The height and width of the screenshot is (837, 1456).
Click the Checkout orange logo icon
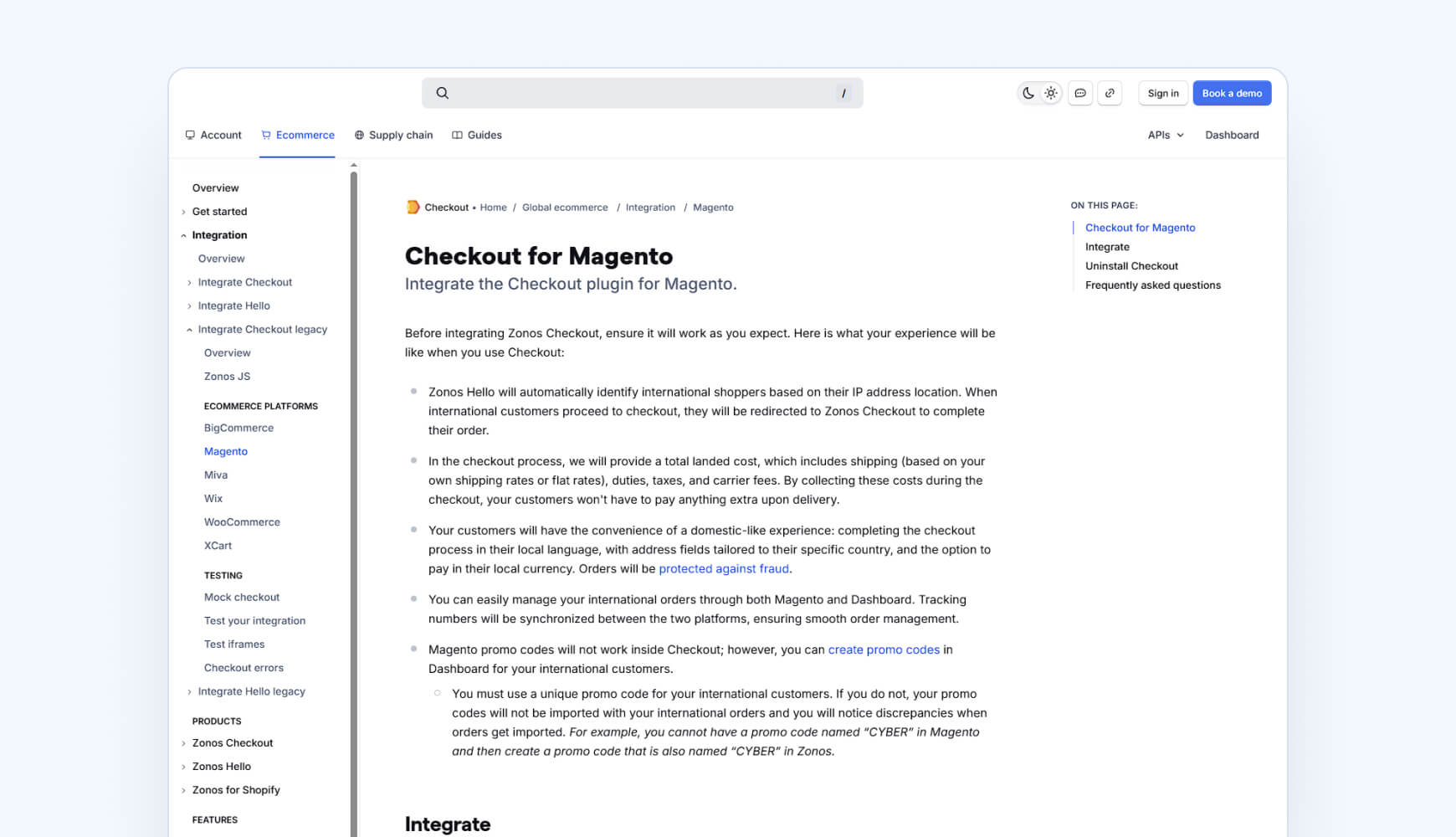click(413, 207)
